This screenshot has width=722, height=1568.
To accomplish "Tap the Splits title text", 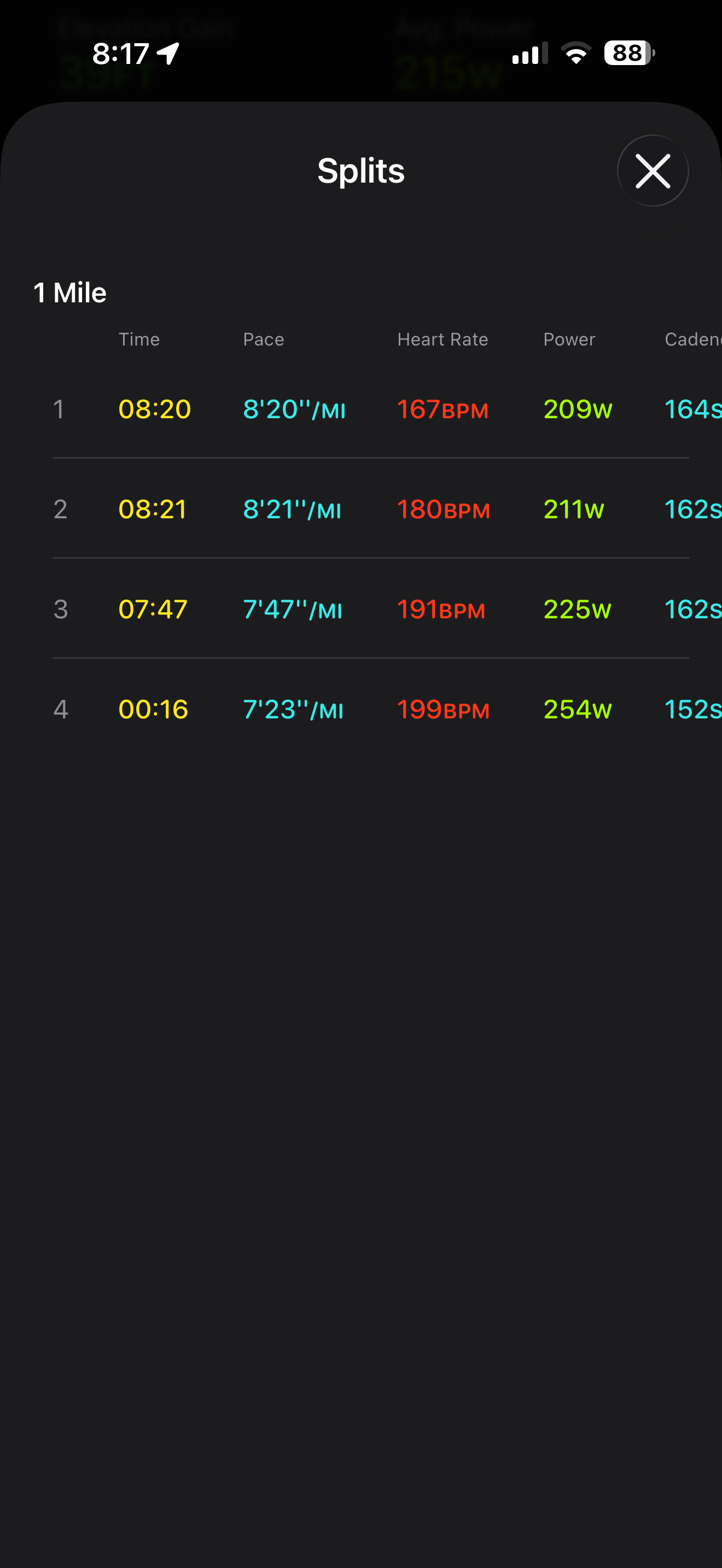I will (x=361, y=171).
